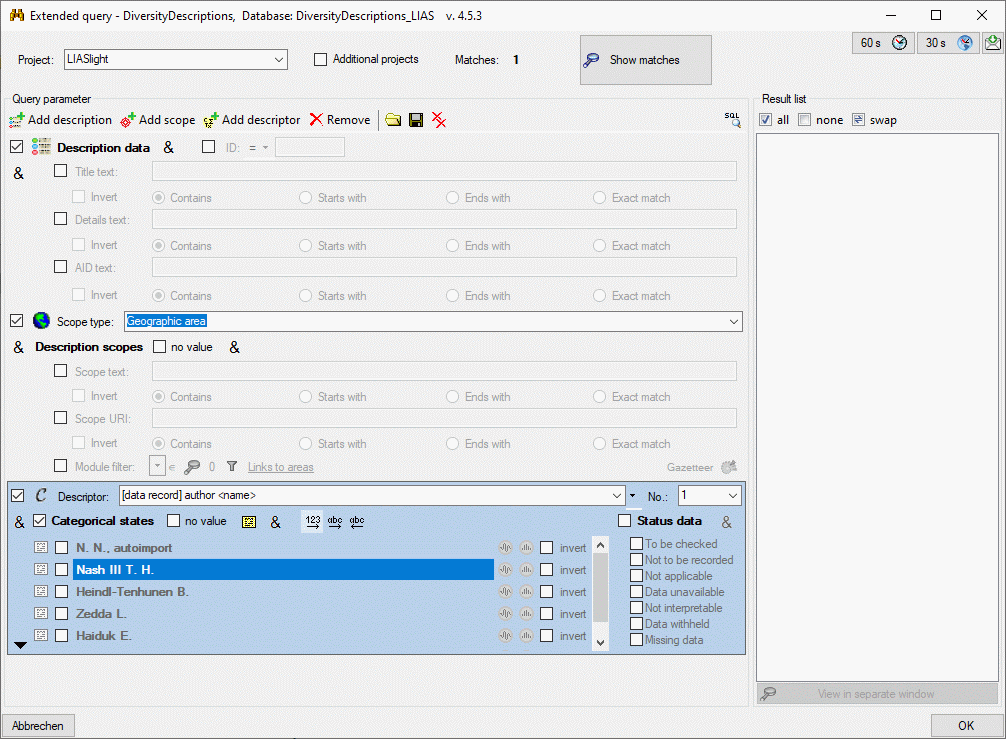The image size is (1006, 739).
Task: Click the 60 s timeout clock icon
Action: coord(899,43)
